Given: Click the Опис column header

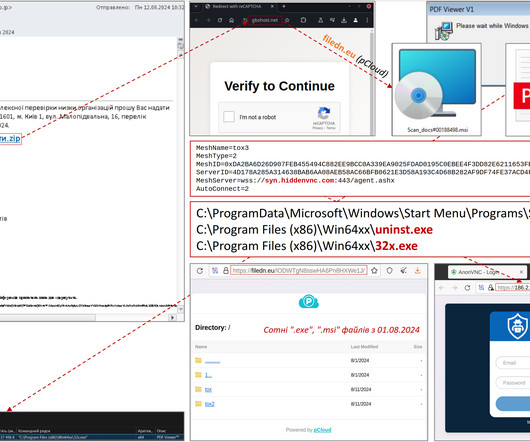Looking at the screenshot, I should [161, 431].
